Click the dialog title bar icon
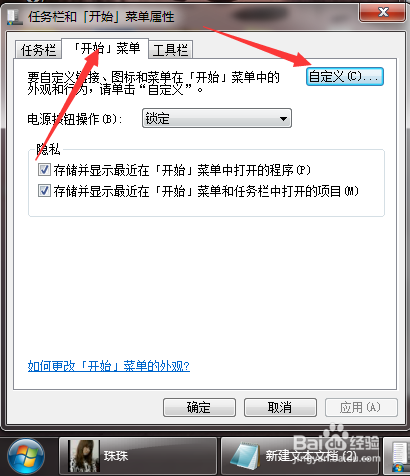The width and height of the screenshot is (410, 476). point(15,16)
